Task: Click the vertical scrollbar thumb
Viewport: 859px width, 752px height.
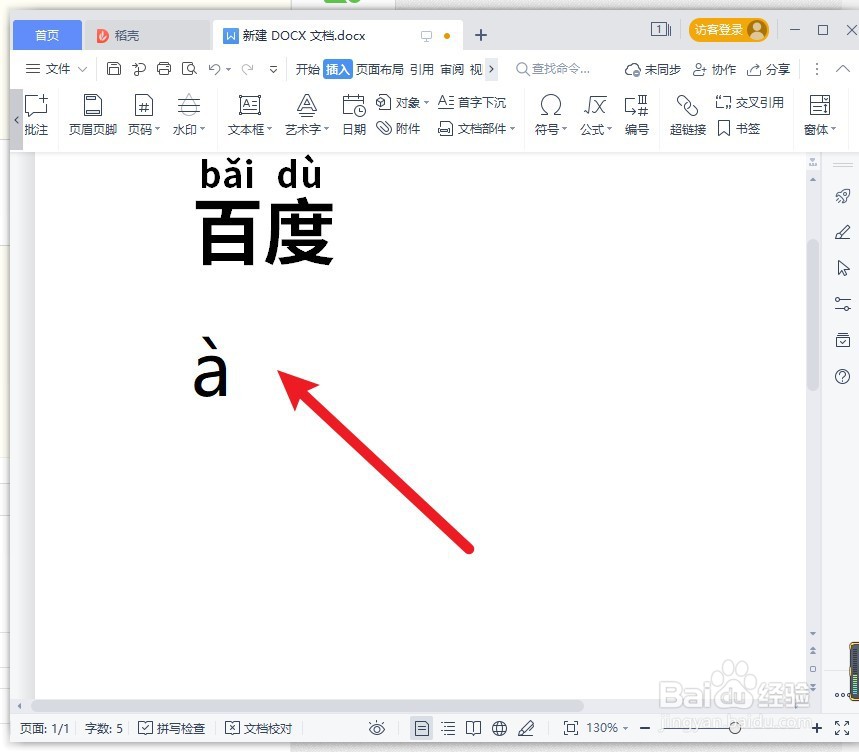Action: pyautogui.click(x=812, y=314)
